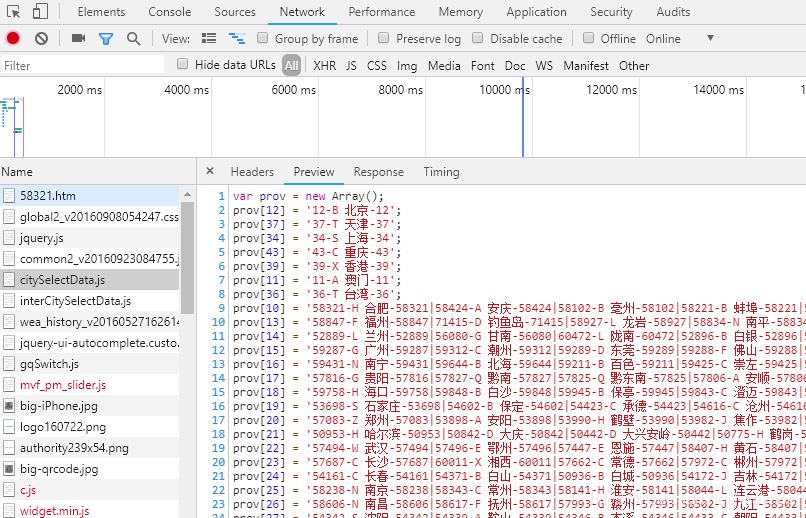
Task: Show the Headers tab of request
Action: pyautogui.click(x=252, y=172)
